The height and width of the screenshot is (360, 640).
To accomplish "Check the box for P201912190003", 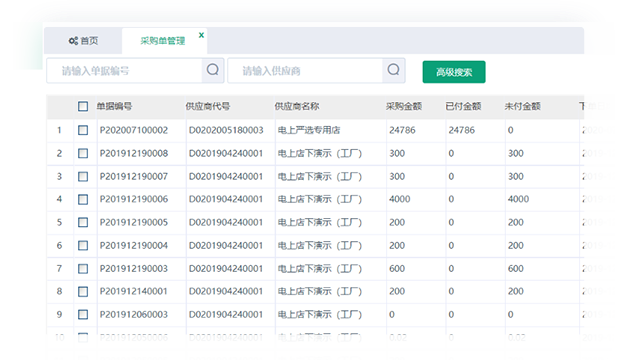I will point(83,269).
